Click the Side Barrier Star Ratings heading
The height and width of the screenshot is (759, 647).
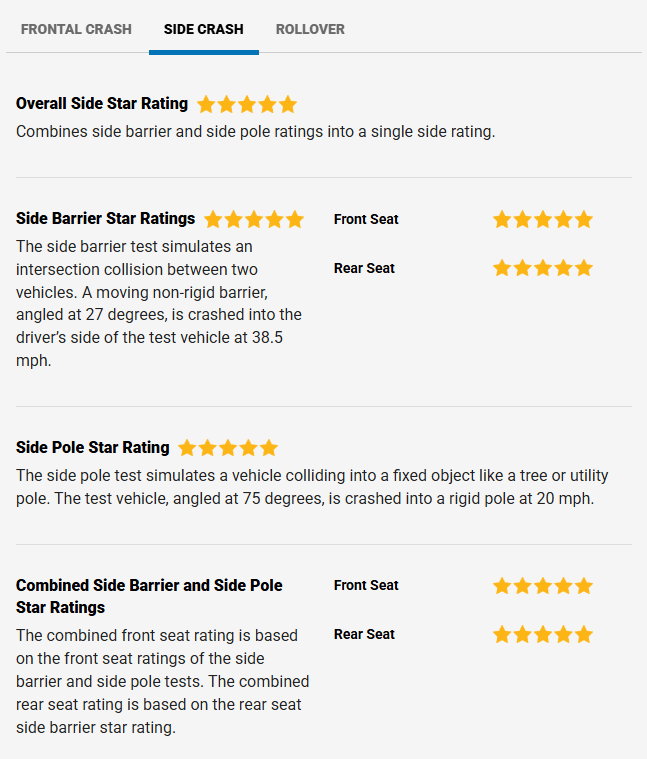click(106, 219)
